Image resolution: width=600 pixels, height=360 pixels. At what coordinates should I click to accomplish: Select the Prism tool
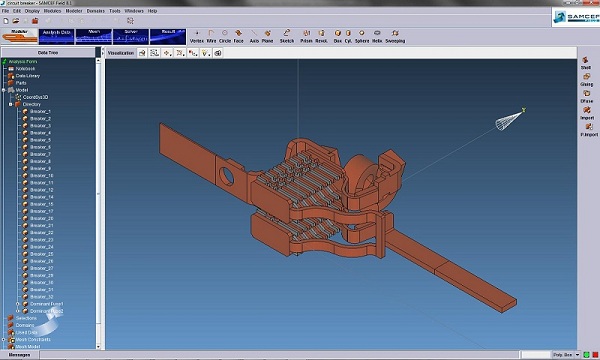306,36
